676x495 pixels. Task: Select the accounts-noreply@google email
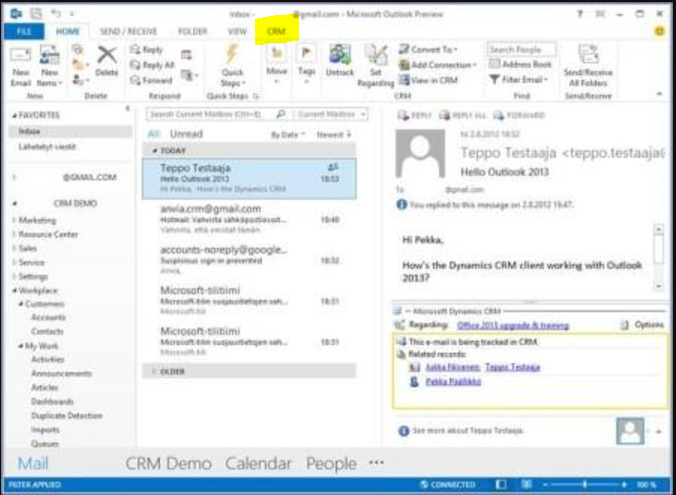(x=249, y=260)
